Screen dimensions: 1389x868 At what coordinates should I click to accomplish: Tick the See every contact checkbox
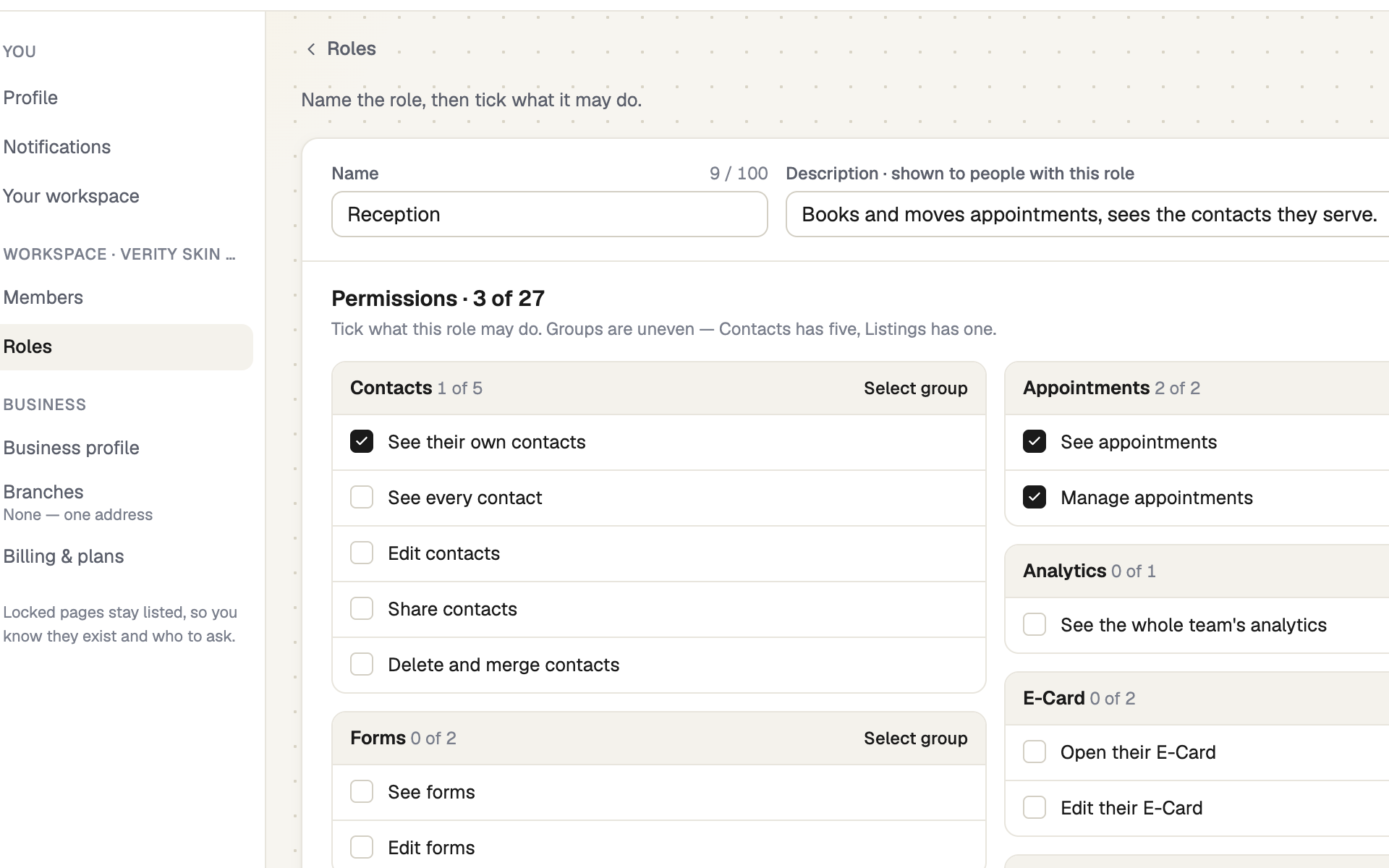click(x=362, y=497)
